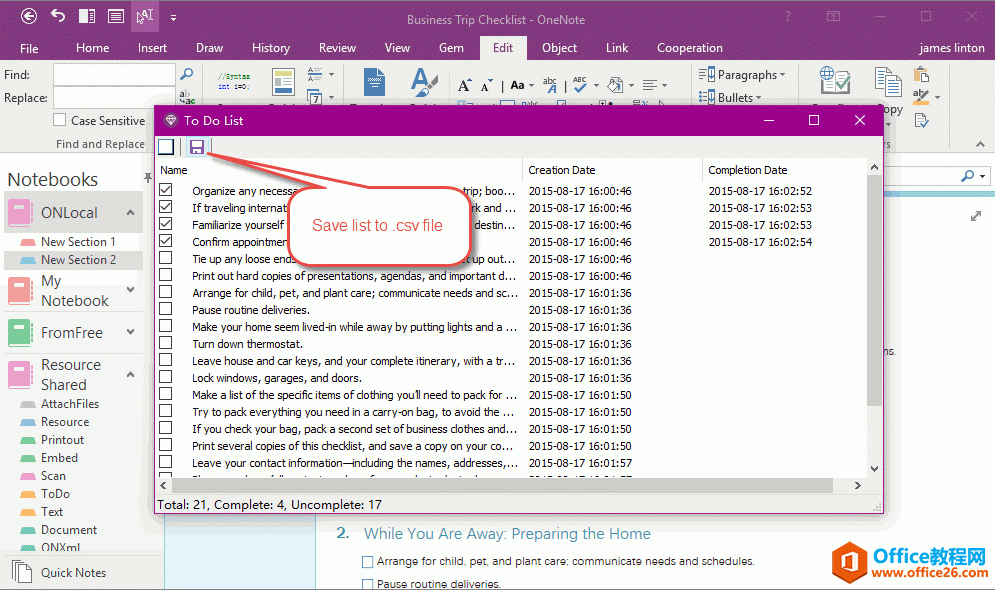
Task: Click the Replace text field
Action: pyautogui.click(x=112, y=98)
